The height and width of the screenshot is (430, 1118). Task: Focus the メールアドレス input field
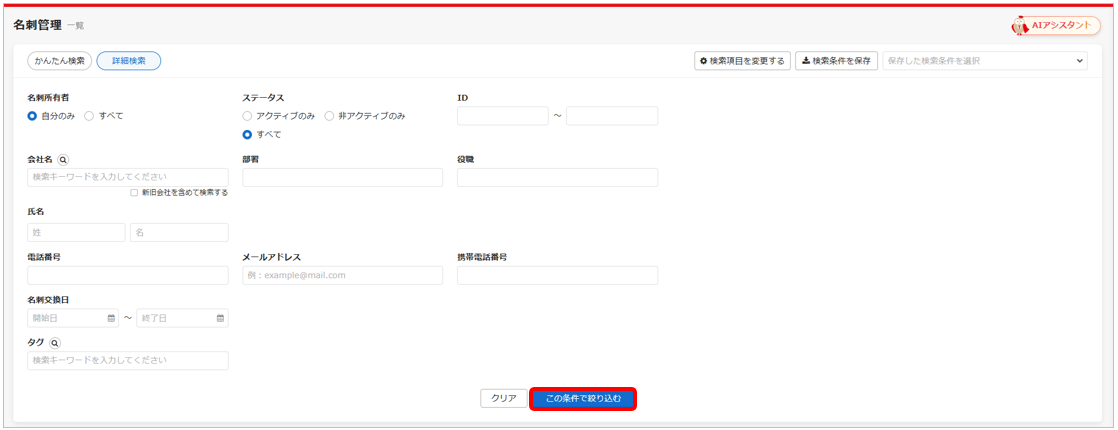click(342, 275)
